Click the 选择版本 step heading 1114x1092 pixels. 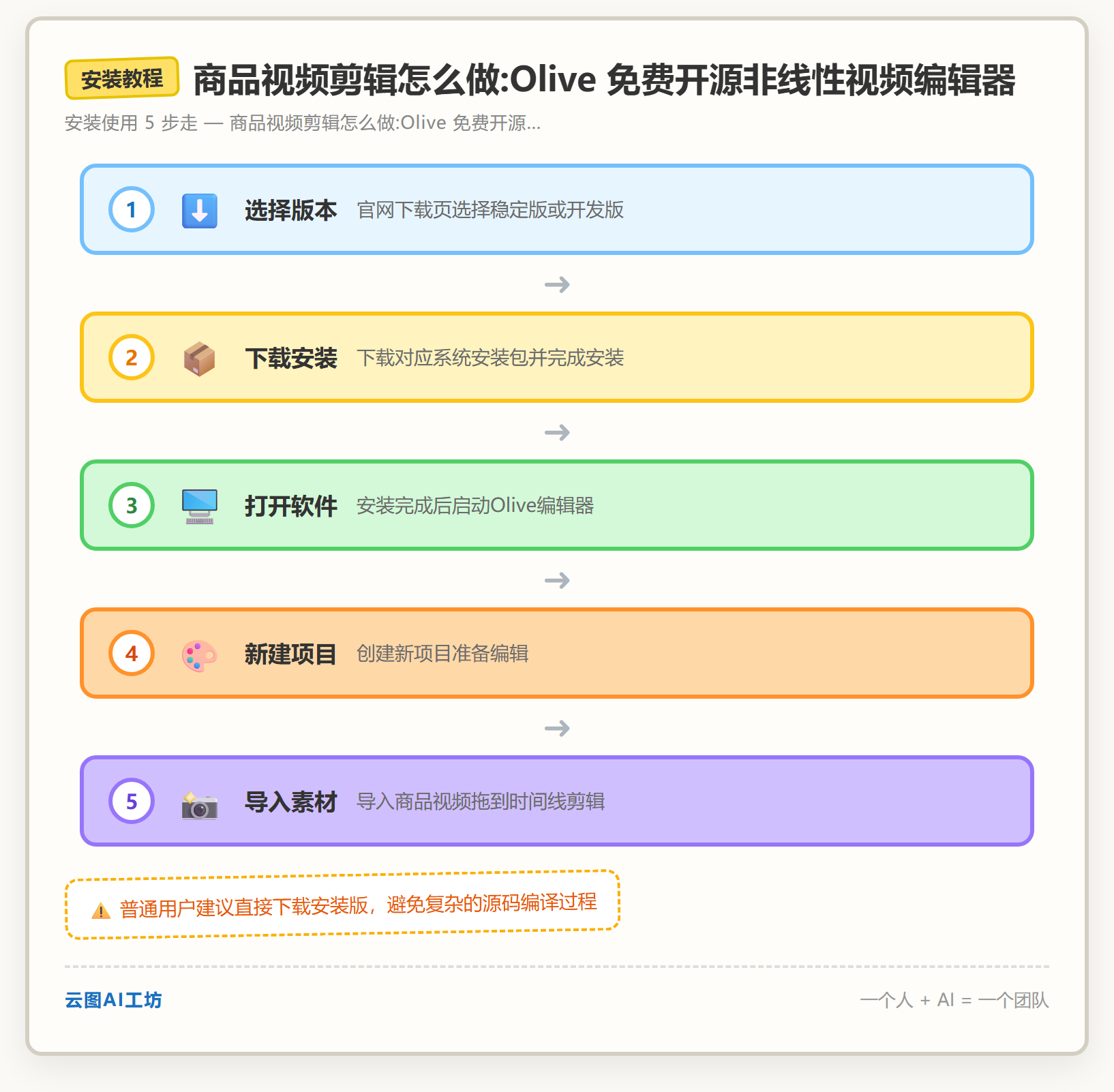pyautogui.click(x=291, y=210)
